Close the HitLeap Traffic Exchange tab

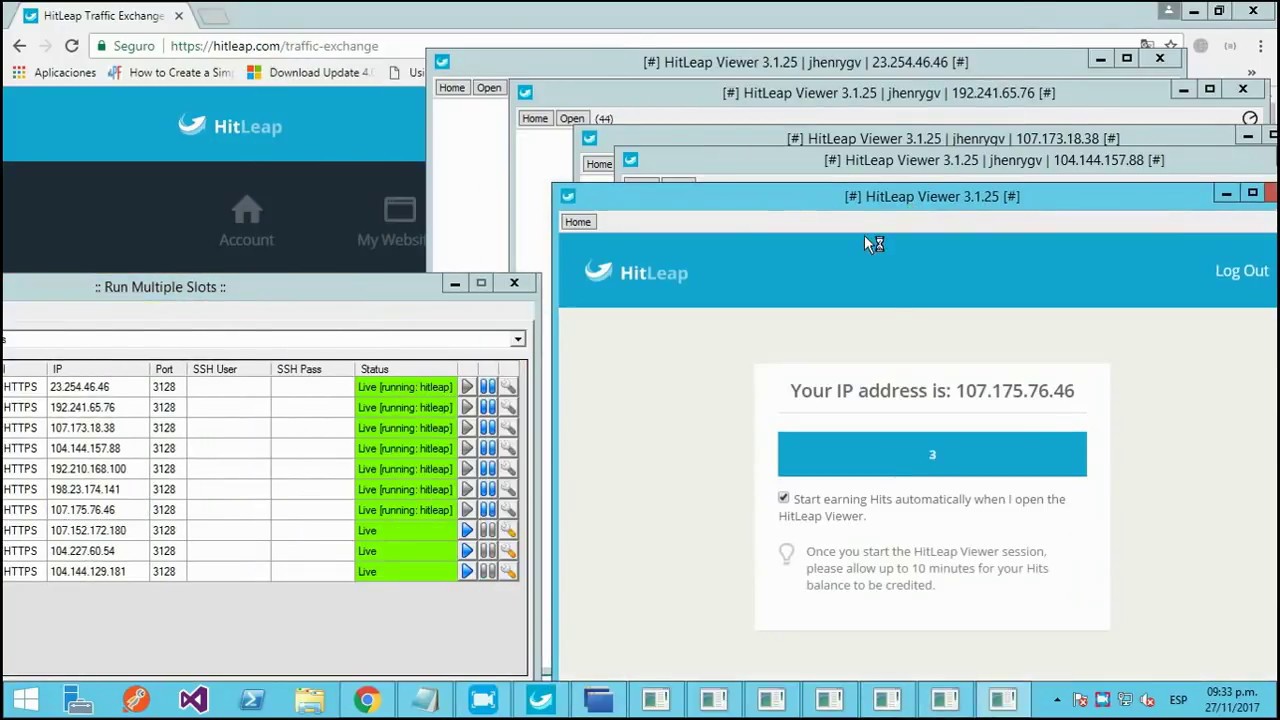click(x=179, y=16)
